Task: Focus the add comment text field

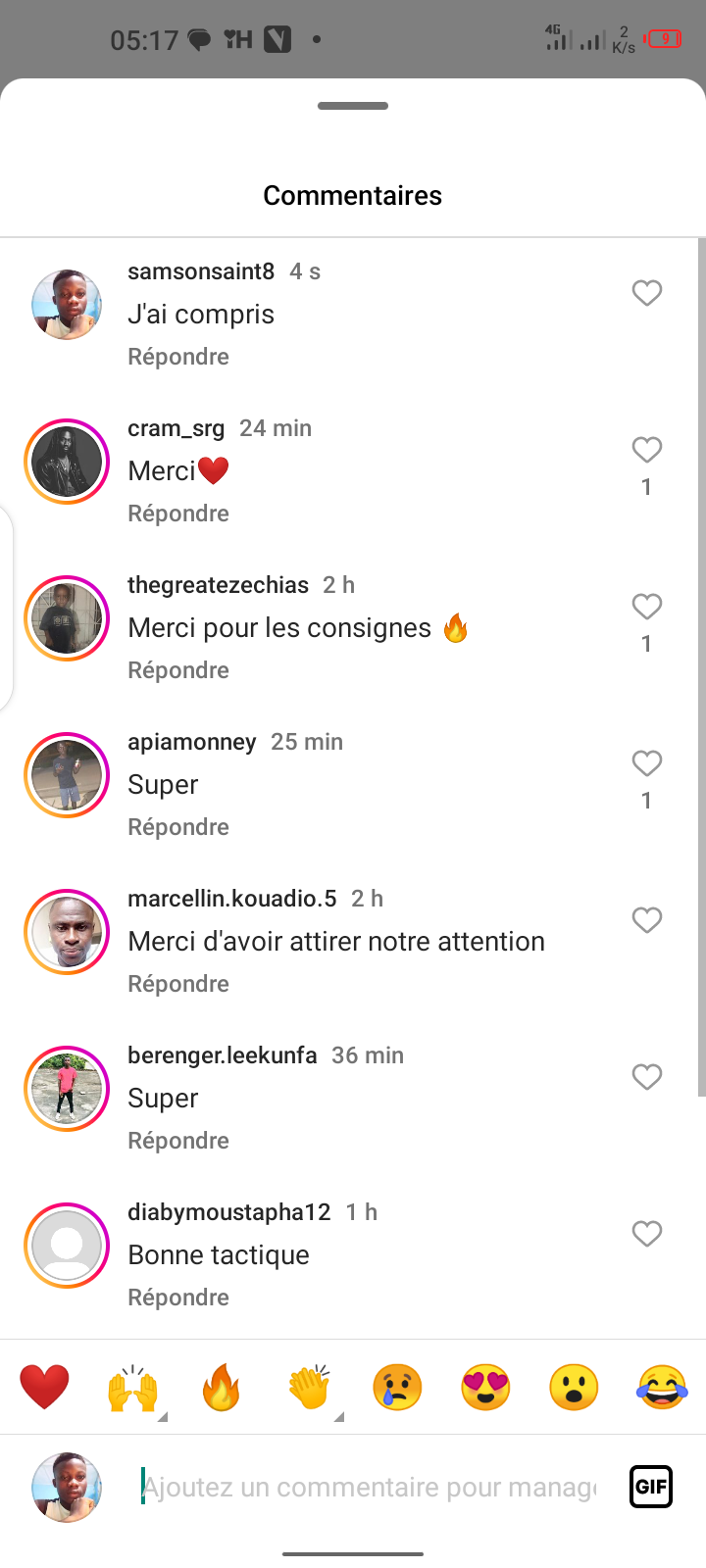Action: click(x=368, y=1488)
